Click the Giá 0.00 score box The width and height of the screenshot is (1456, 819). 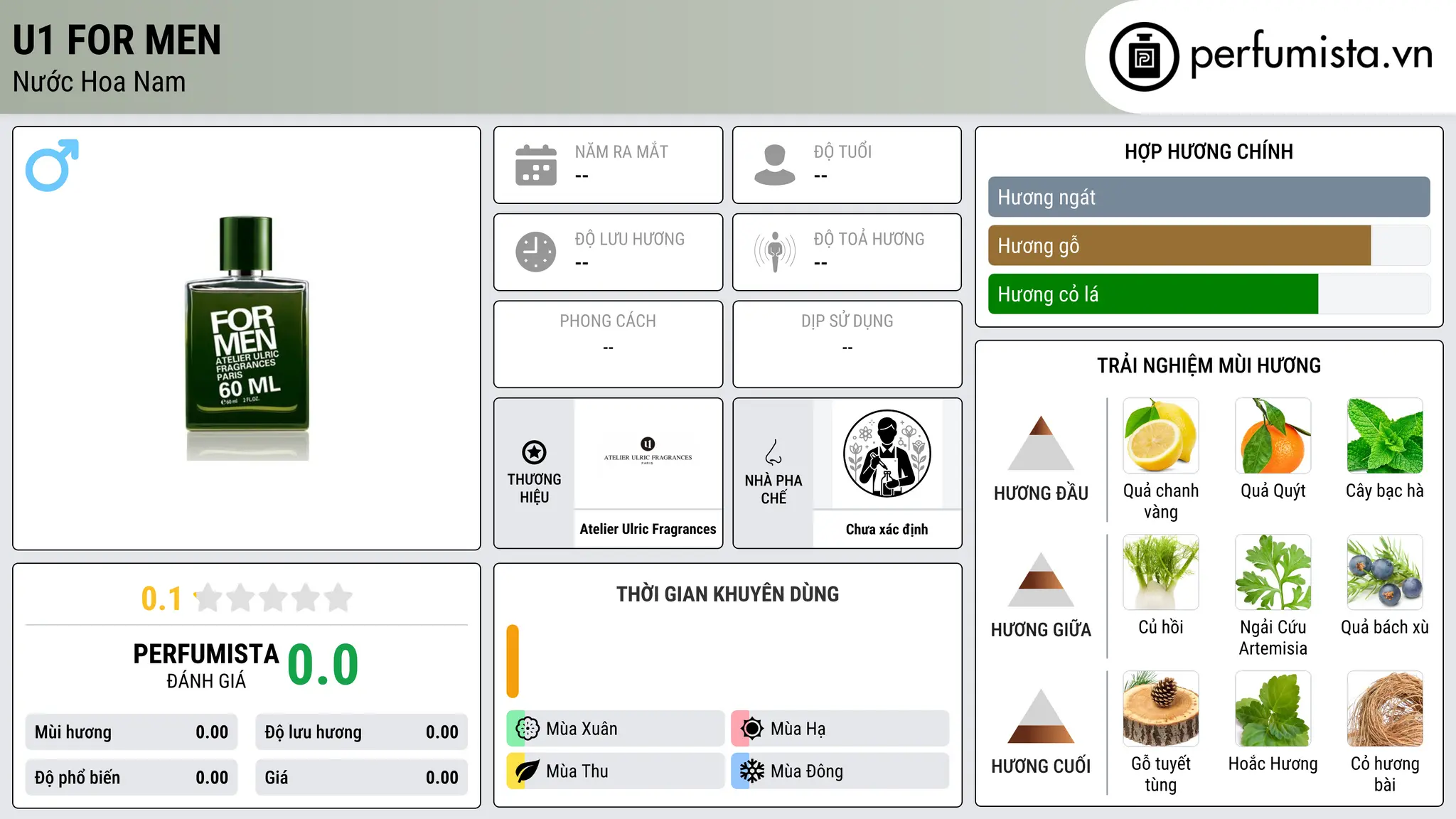[361, 778]
